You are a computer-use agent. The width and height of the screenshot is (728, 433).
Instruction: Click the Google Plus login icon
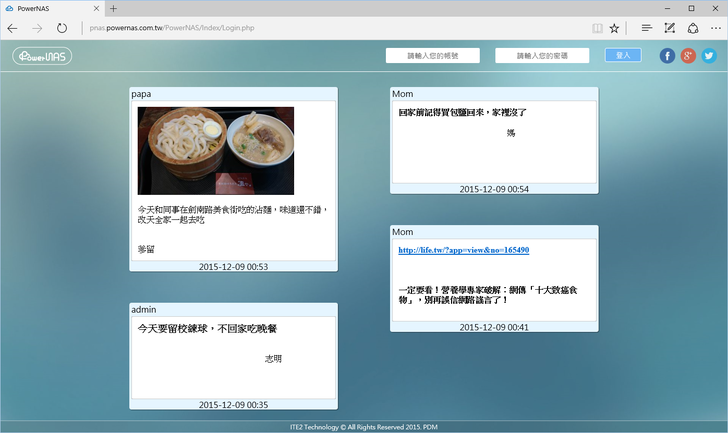click(688, 56)
